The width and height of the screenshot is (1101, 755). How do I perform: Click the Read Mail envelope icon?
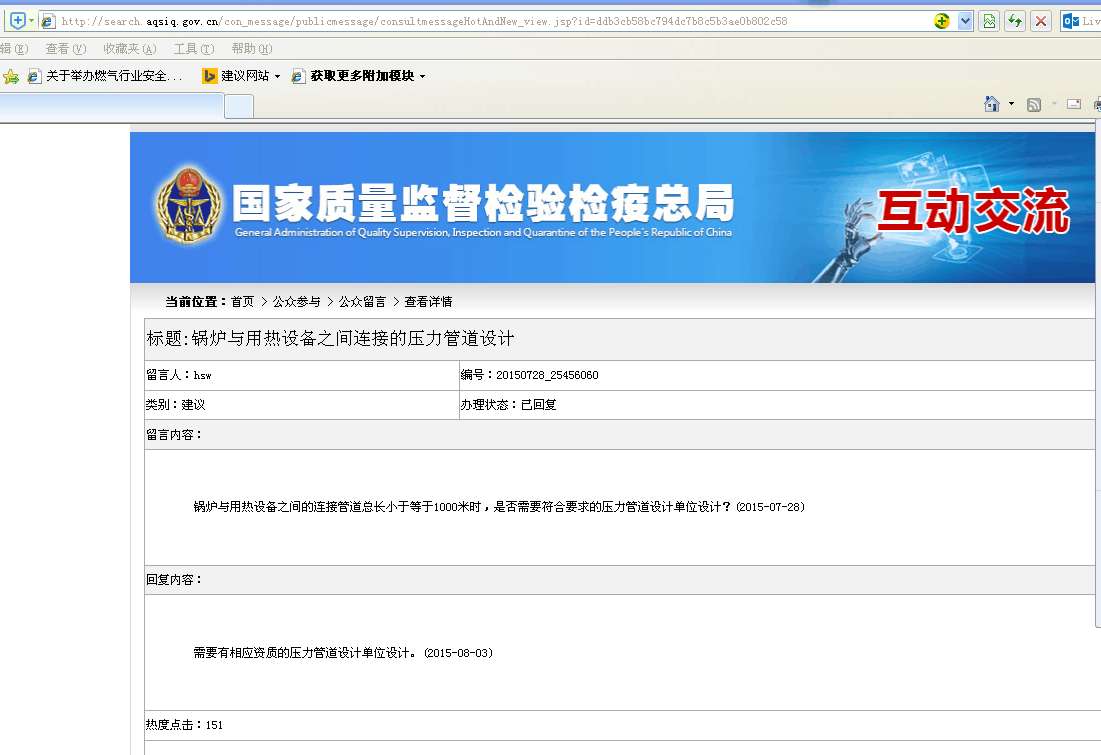tap(1074, 104)
